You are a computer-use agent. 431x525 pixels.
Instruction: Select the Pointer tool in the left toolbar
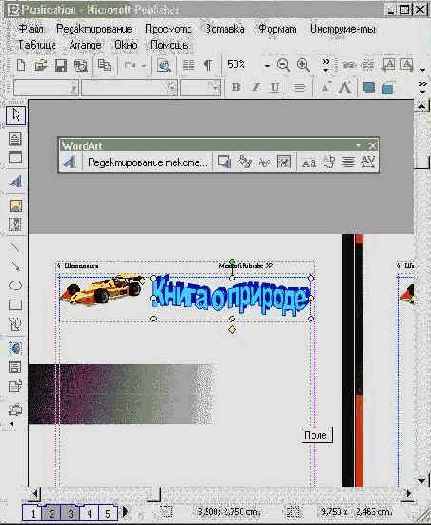click(x=16, y=116)
